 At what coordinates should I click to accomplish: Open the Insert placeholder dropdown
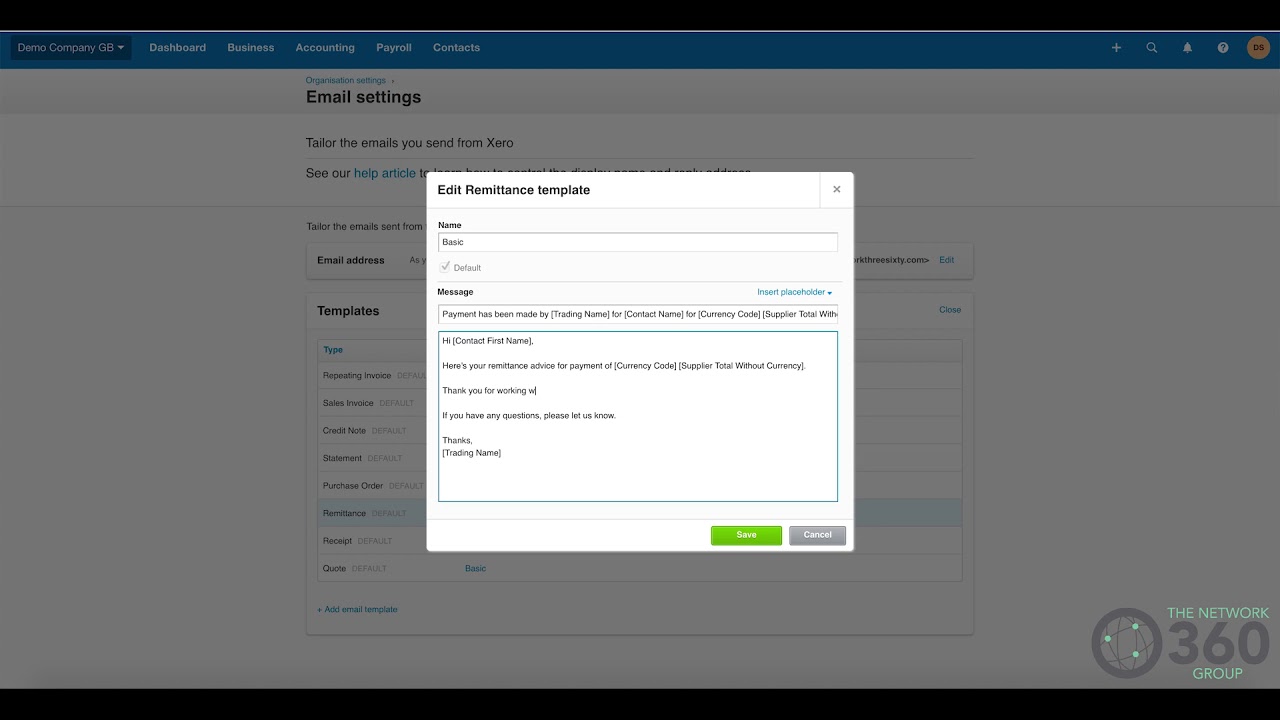794,292
